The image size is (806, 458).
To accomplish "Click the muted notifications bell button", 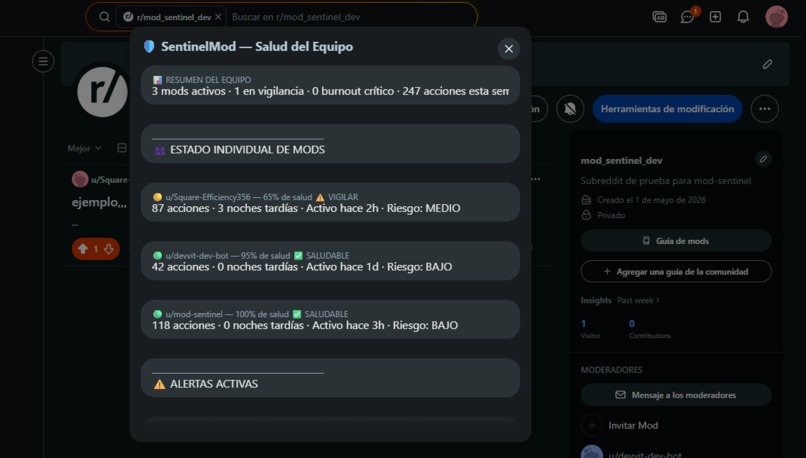I will pos(570,109).
